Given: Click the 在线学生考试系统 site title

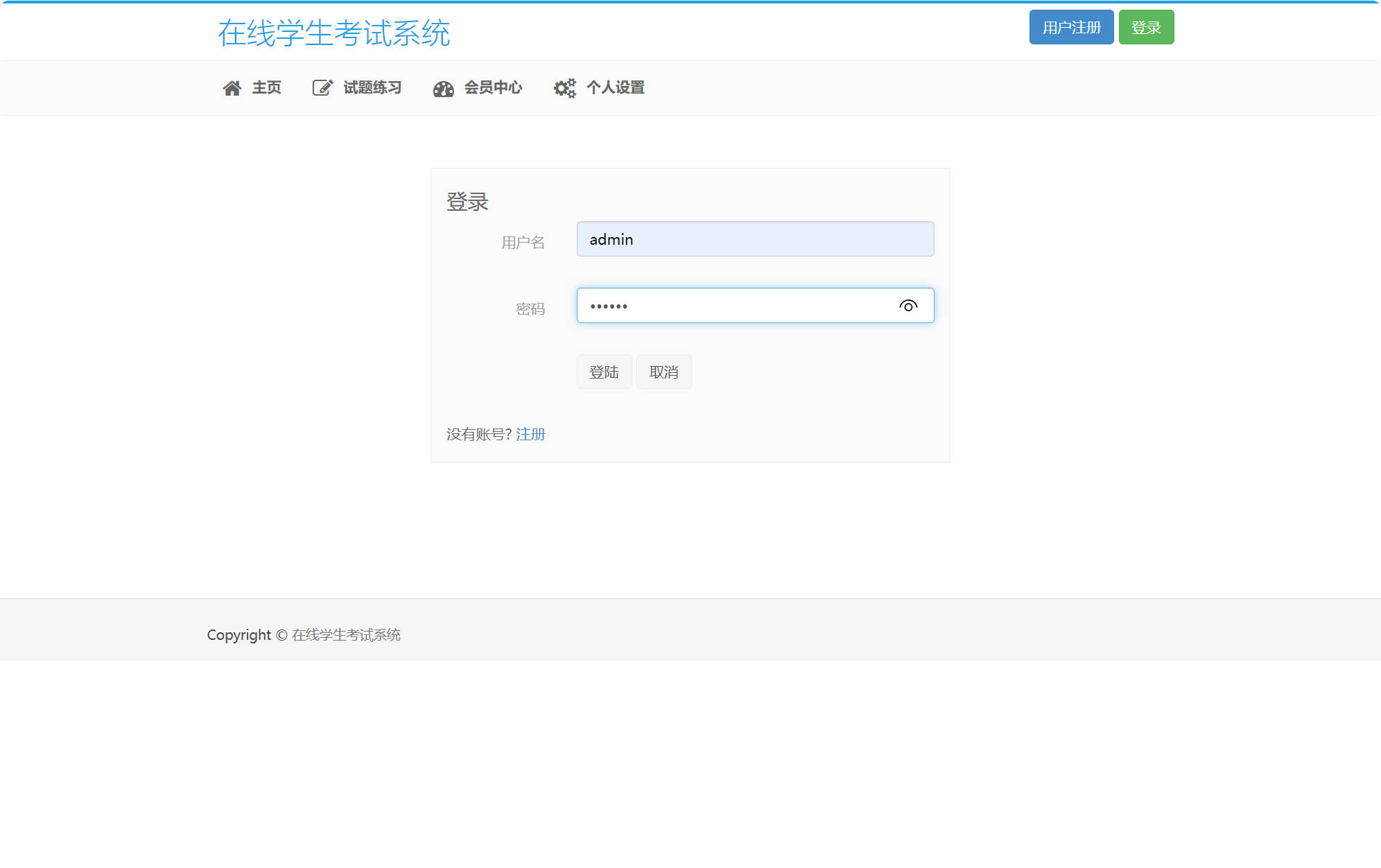Looking at the screenshot, I should [335, 32].
